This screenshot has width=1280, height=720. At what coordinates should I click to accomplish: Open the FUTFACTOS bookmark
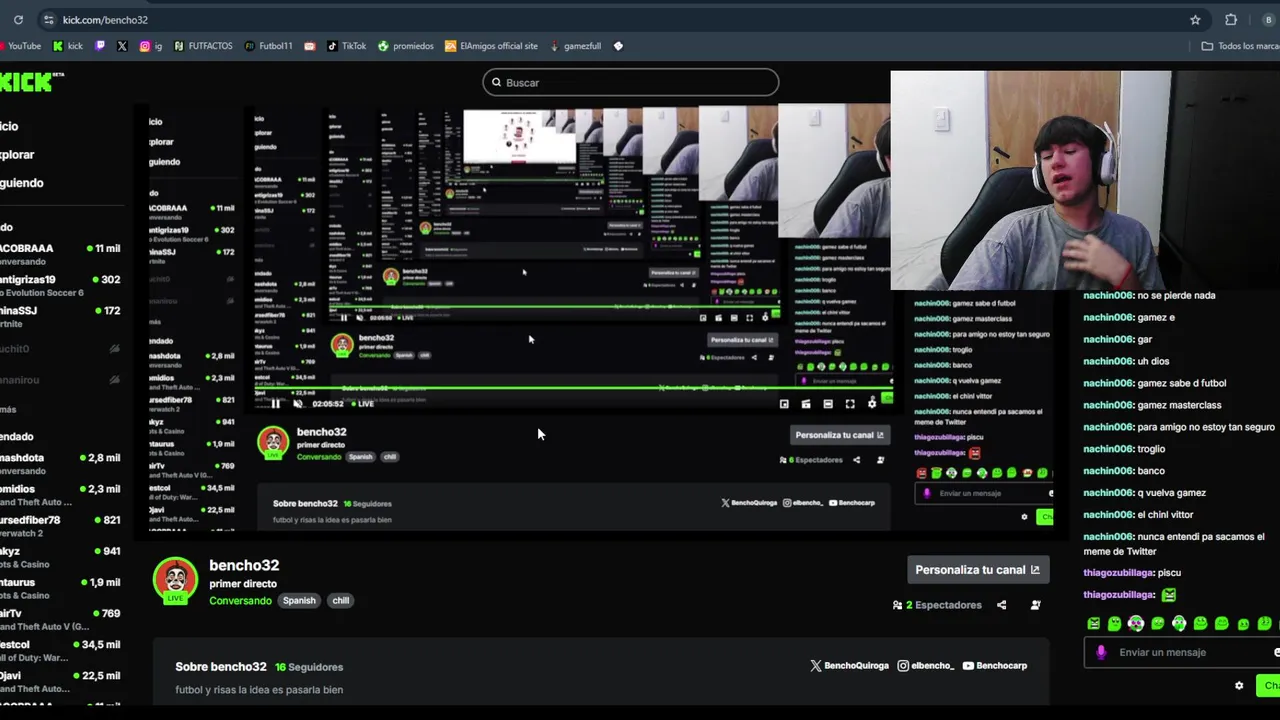[x=203, y=46]
